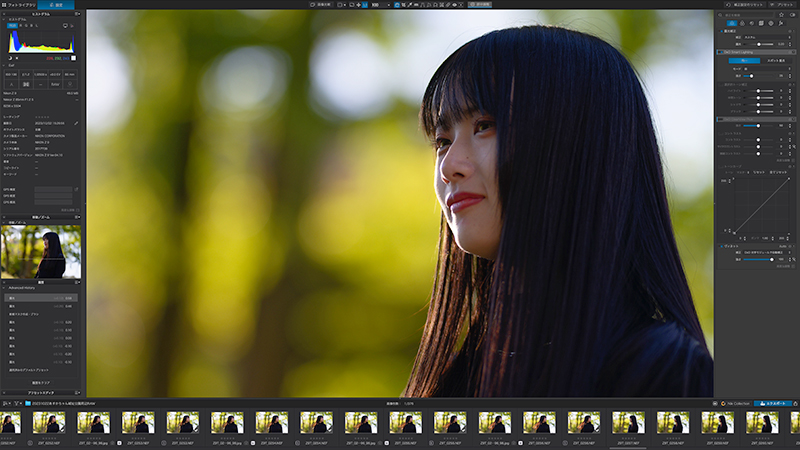The image size is (800, 450).
Task: Toggle DxO Smart Lighting on/off switch
Action: (720, 52)
